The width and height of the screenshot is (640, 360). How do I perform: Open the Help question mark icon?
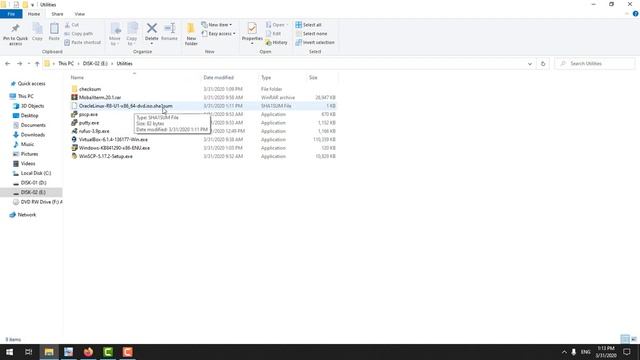636,14
